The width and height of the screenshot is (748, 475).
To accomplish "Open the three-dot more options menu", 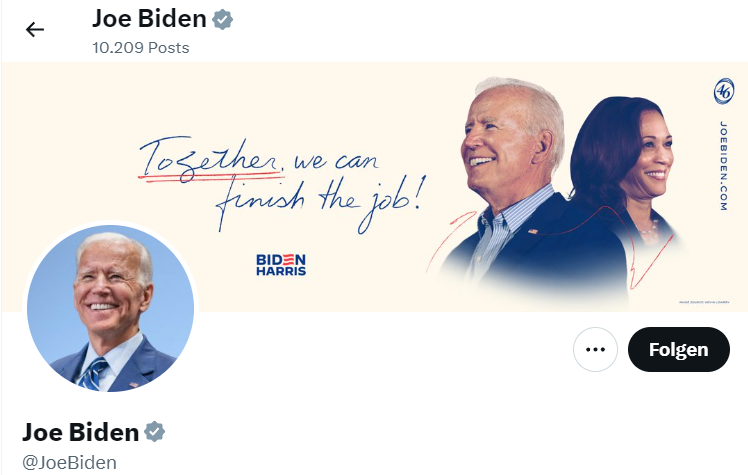I will (x=595, y=350).
